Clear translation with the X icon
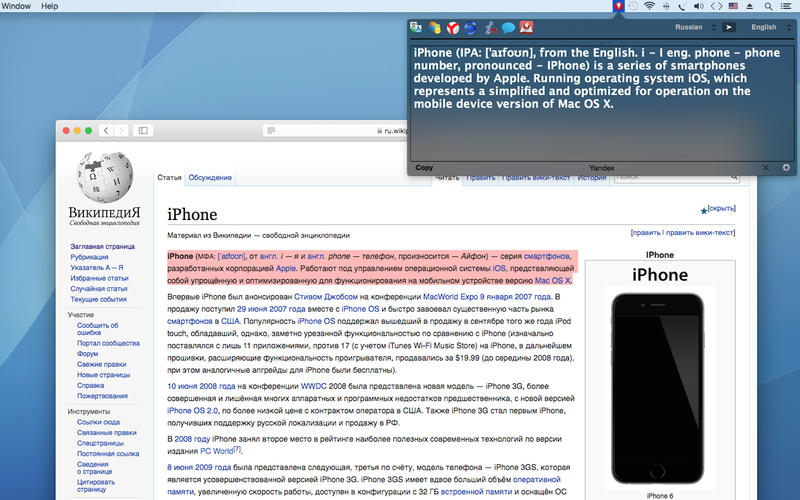 (765, 167)
